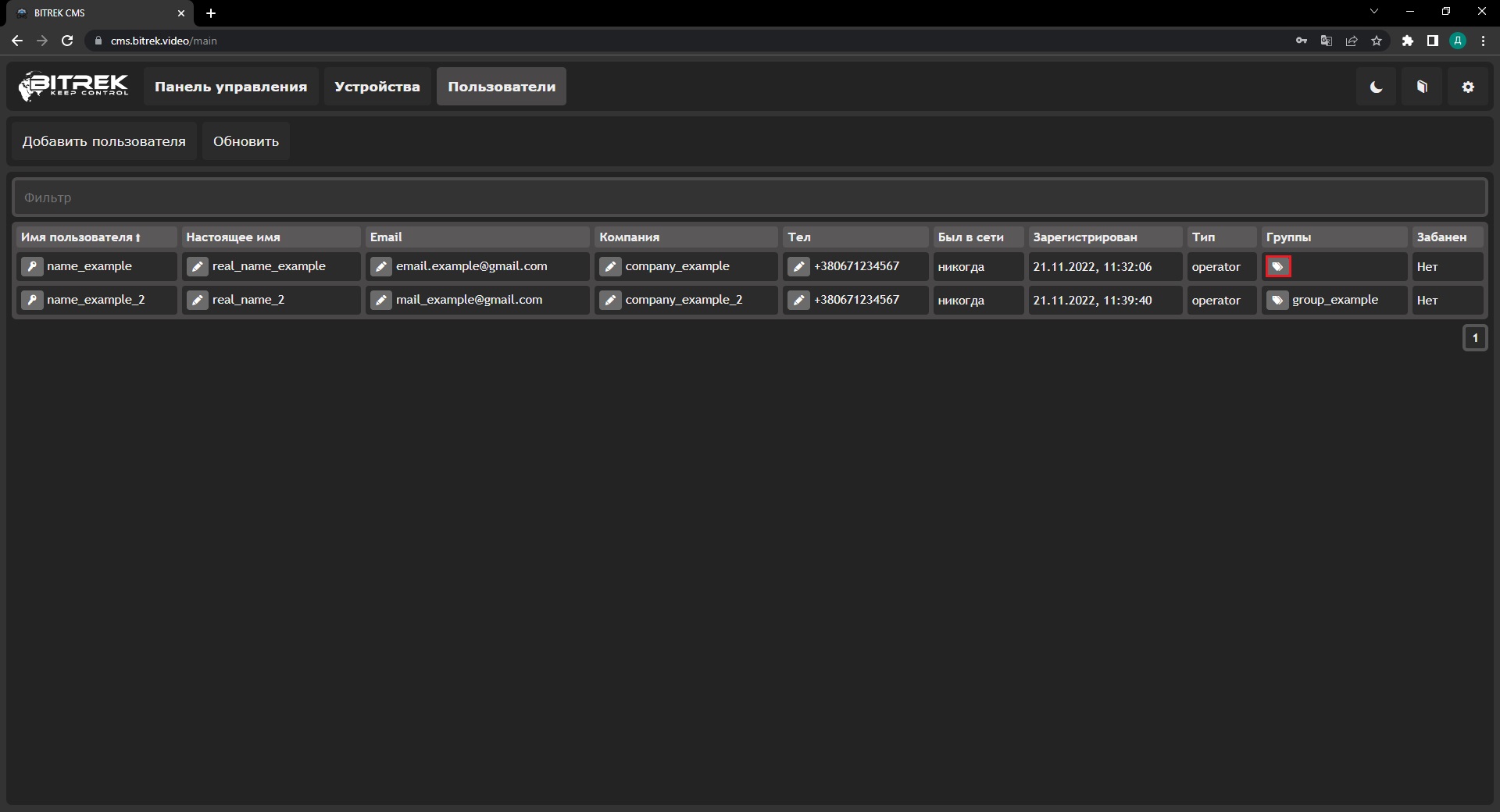Click key icon next to name_example_2
1500x812 pixels.
(32, 300)
